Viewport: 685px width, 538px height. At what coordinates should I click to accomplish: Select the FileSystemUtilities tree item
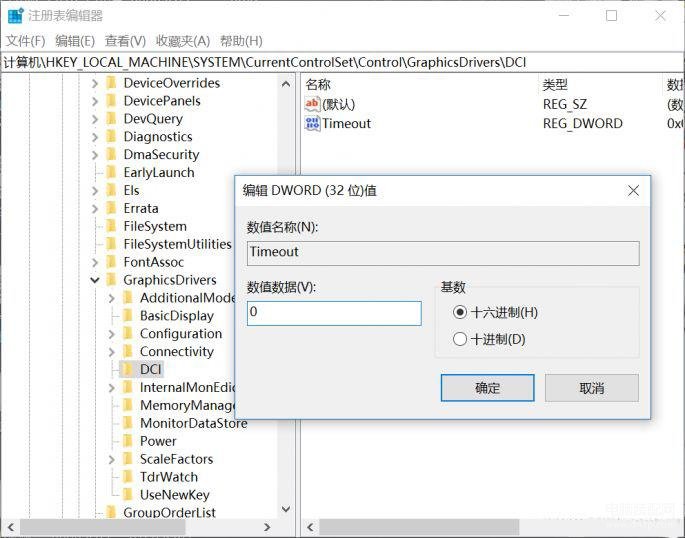[177, 244]
